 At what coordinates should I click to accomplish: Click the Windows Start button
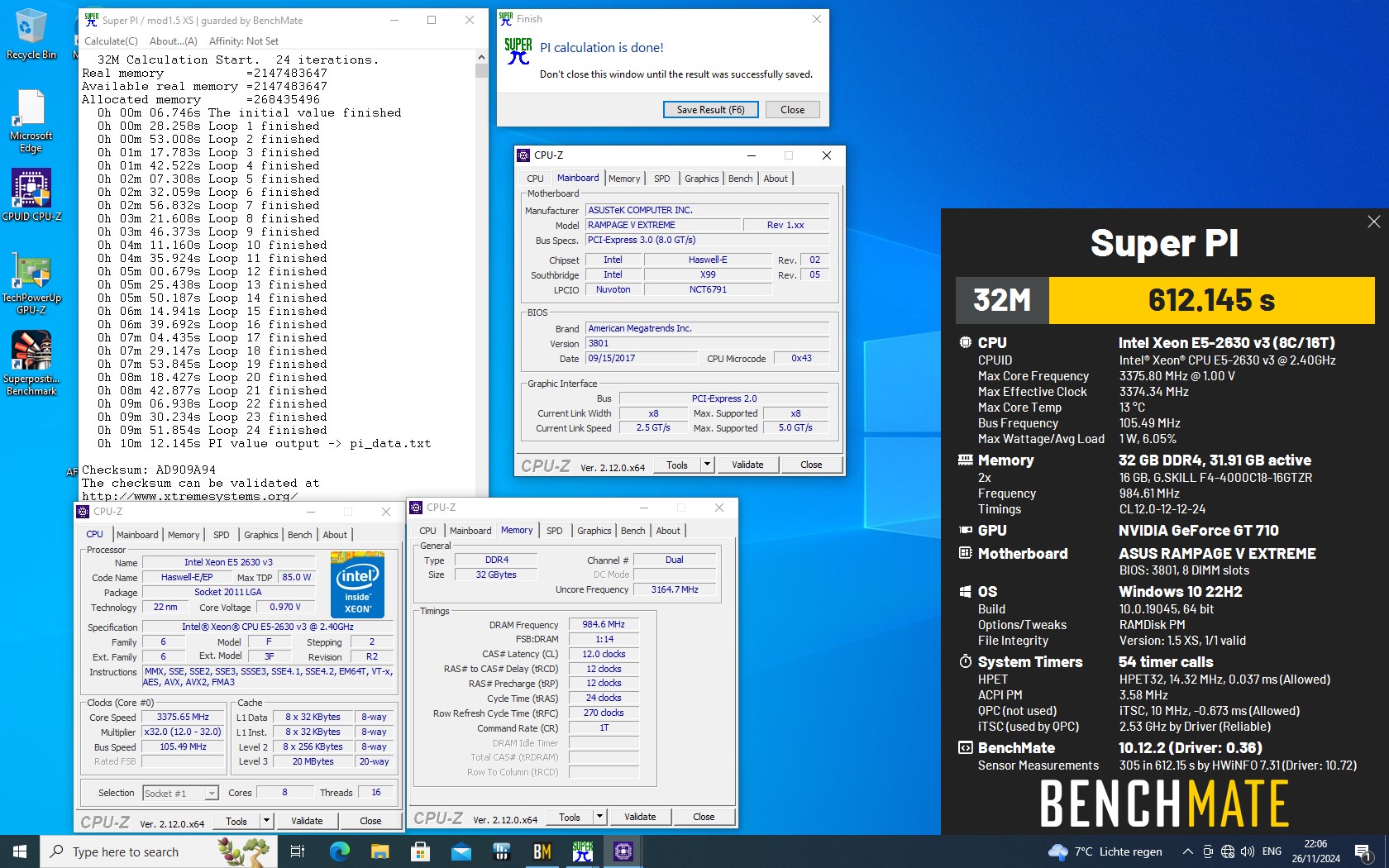(x=20, y=851)
